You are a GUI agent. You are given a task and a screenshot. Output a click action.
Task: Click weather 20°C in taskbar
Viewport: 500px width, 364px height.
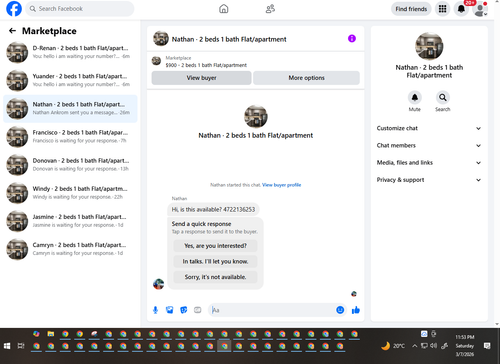(393, 346)
